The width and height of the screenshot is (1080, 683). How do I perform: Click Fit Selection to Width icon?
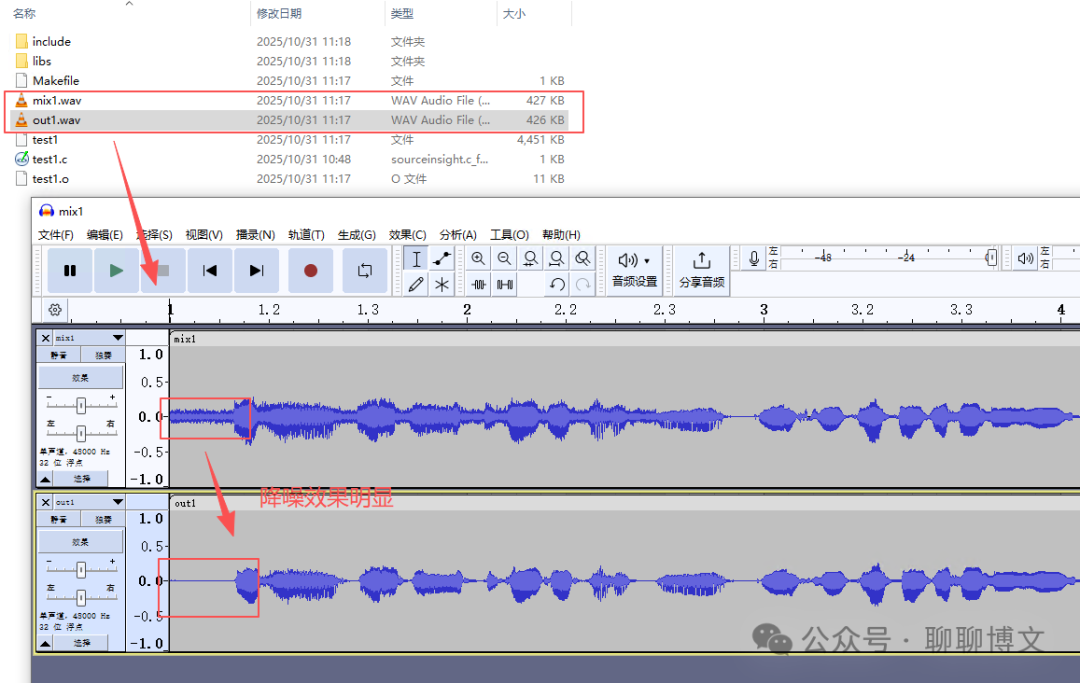click(x=530, y=259)
